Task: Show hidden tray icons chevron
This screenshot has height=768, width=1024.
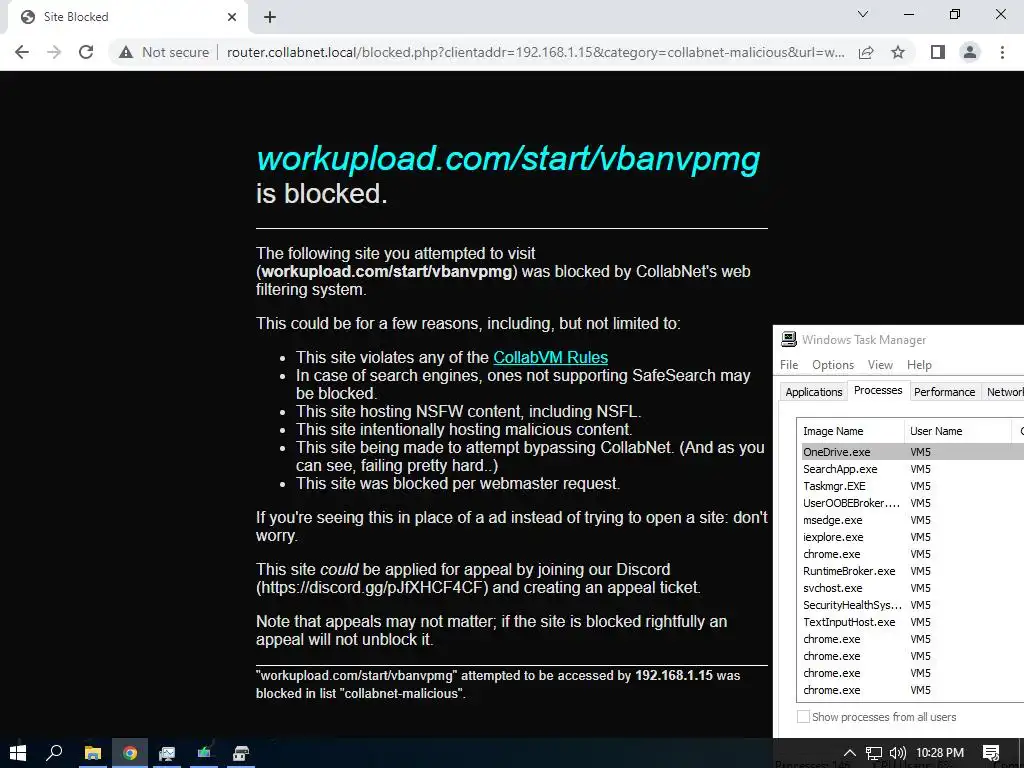Action: (x=850, y=753)
